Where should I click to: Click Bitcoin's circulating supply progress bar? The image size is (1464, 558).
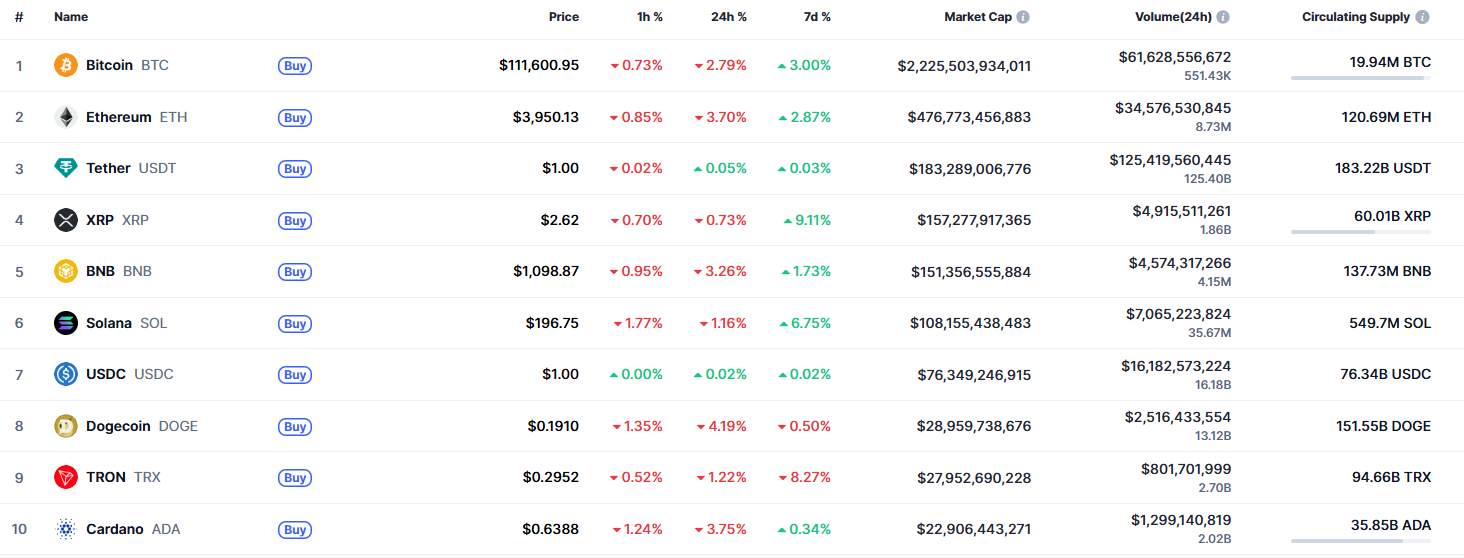point(1360,78)
